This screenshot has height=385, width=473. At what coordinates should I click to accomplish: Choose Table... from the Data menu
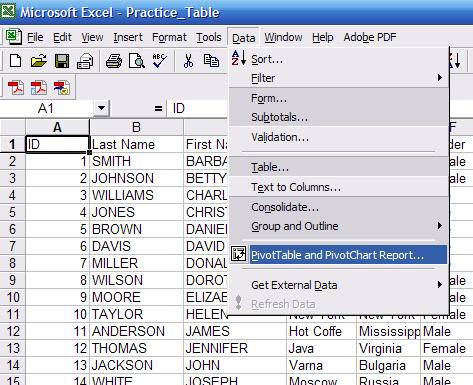(338, 167)
